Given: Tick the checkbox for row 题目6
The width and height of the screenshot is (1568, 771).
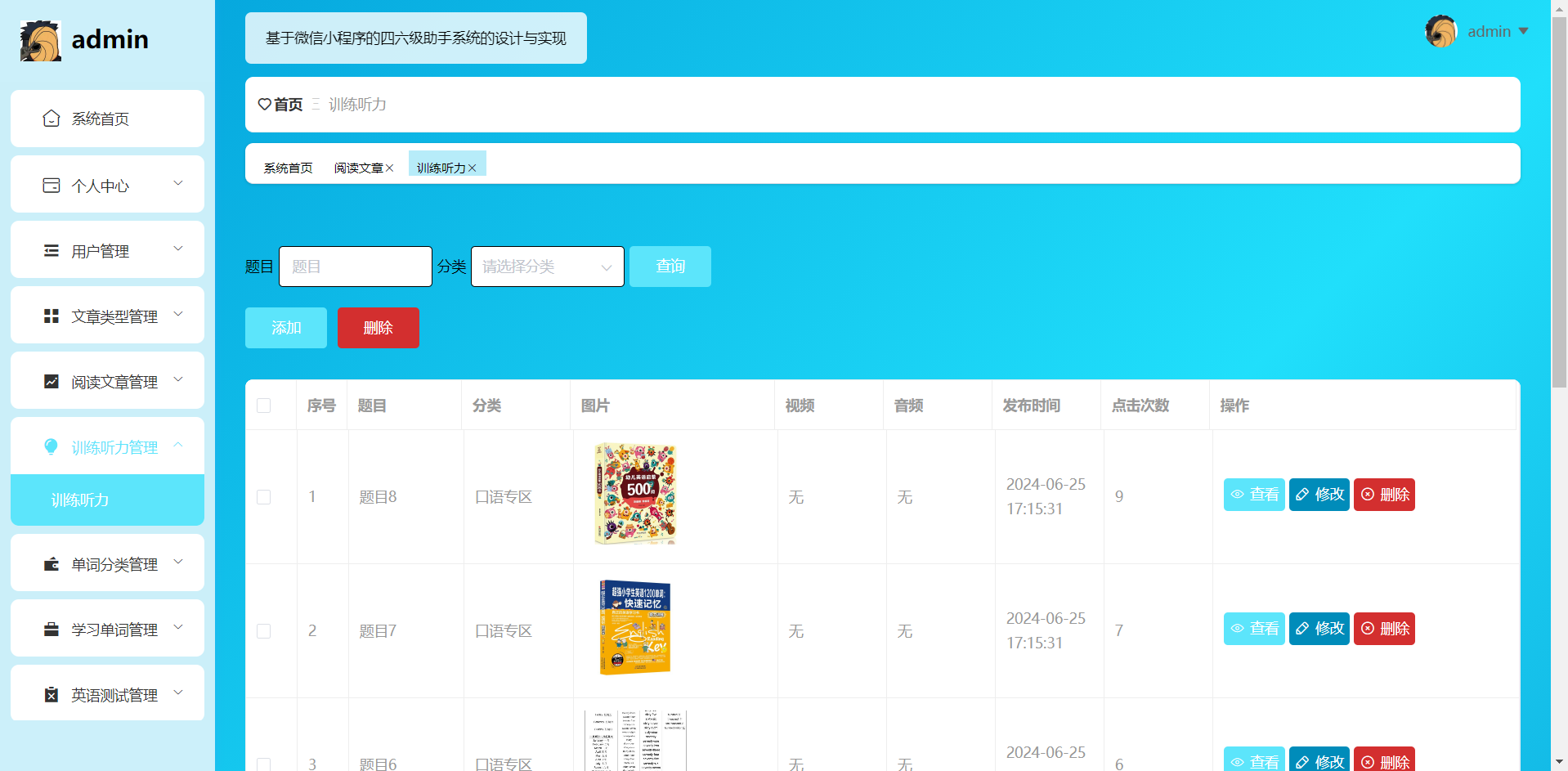Looking at the screenshot, I should [x=264, y=764].
